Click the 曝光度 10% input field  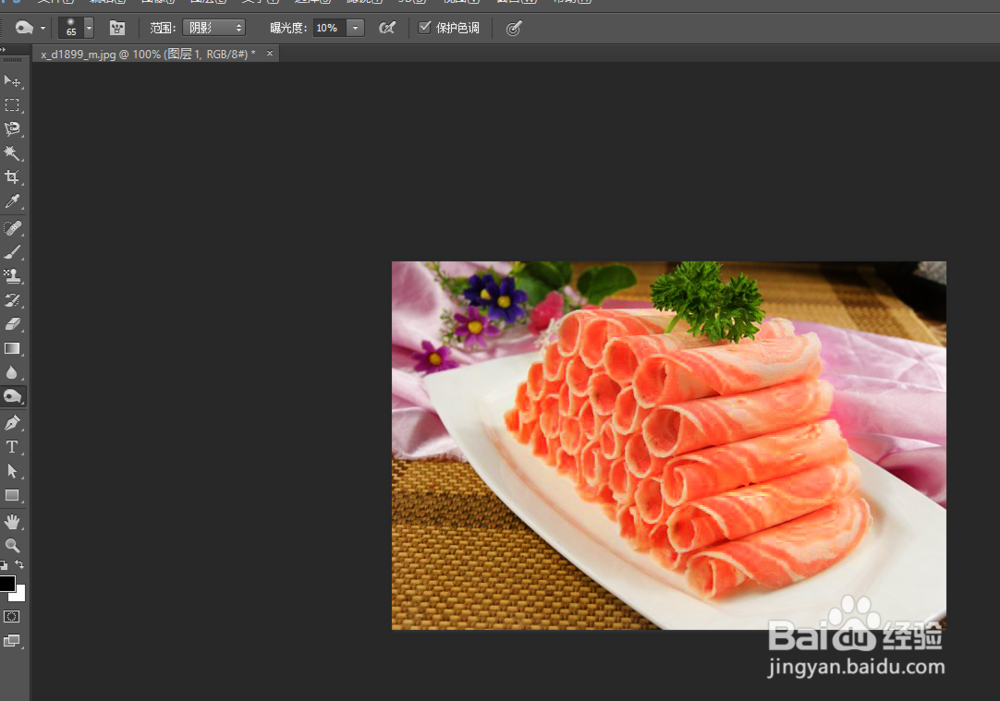329,28
